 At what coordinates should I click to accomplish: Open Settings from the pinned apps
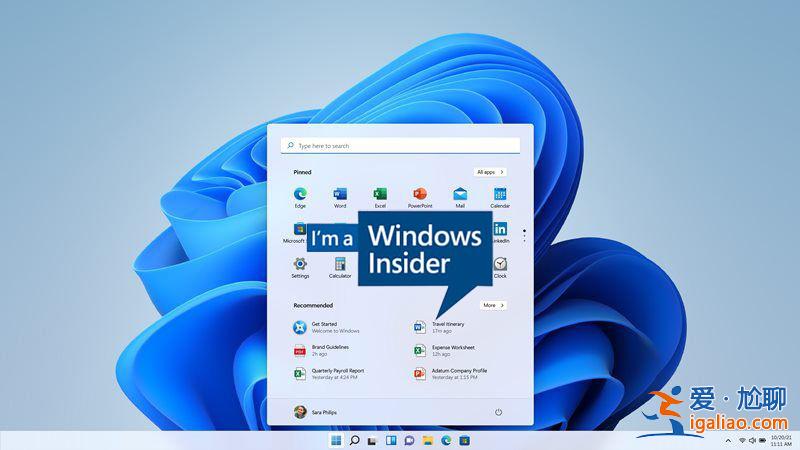(x=300, y=265)
